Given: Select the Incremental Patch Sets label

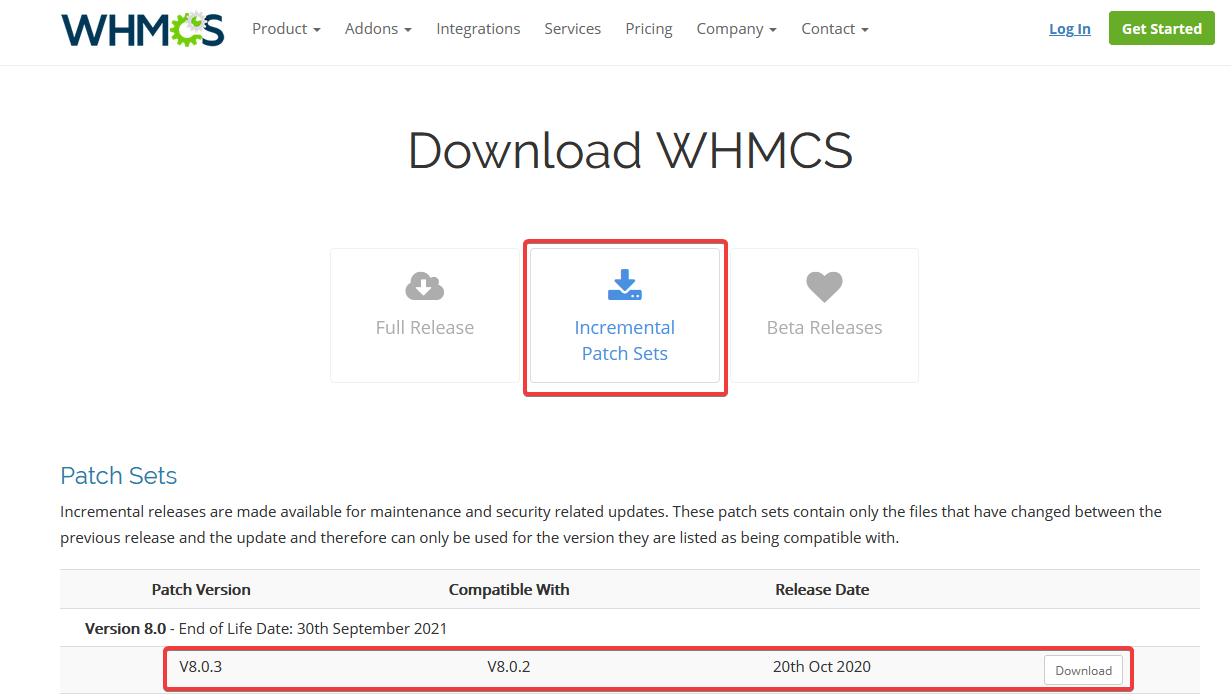Looking at the screenshot, I should [x=625, y=340].
